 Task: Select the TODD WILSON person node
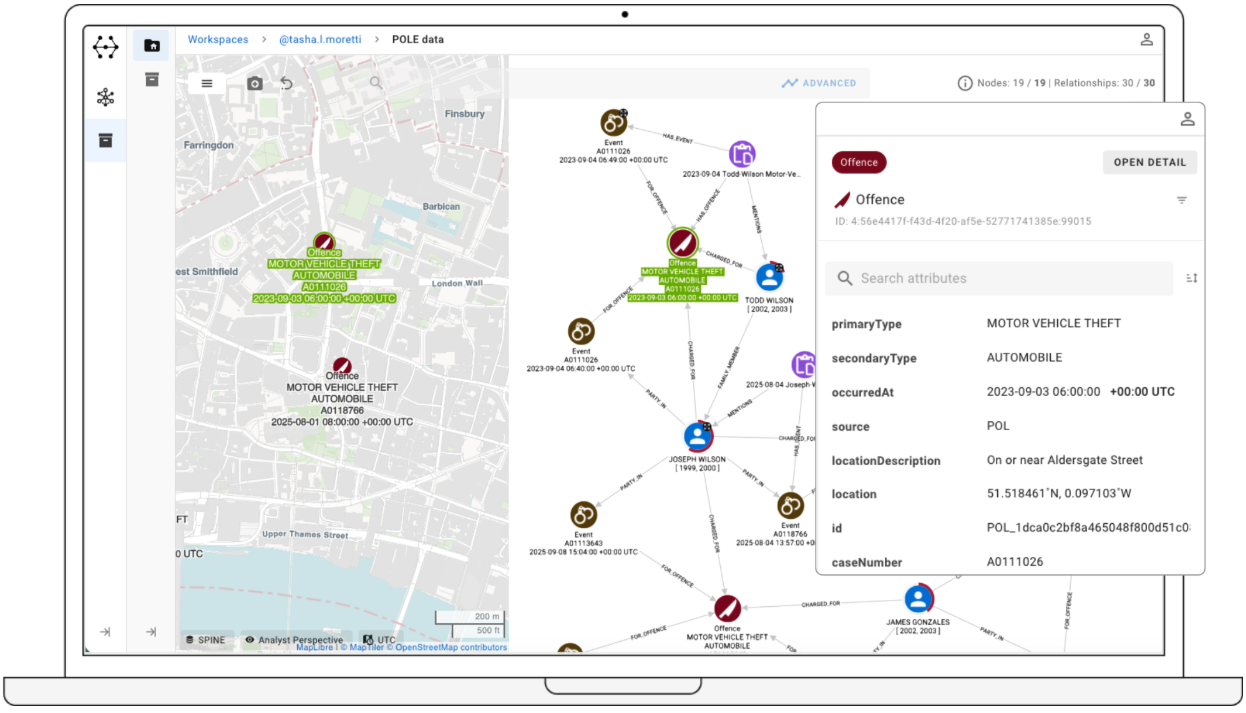(x=769, y=277)
